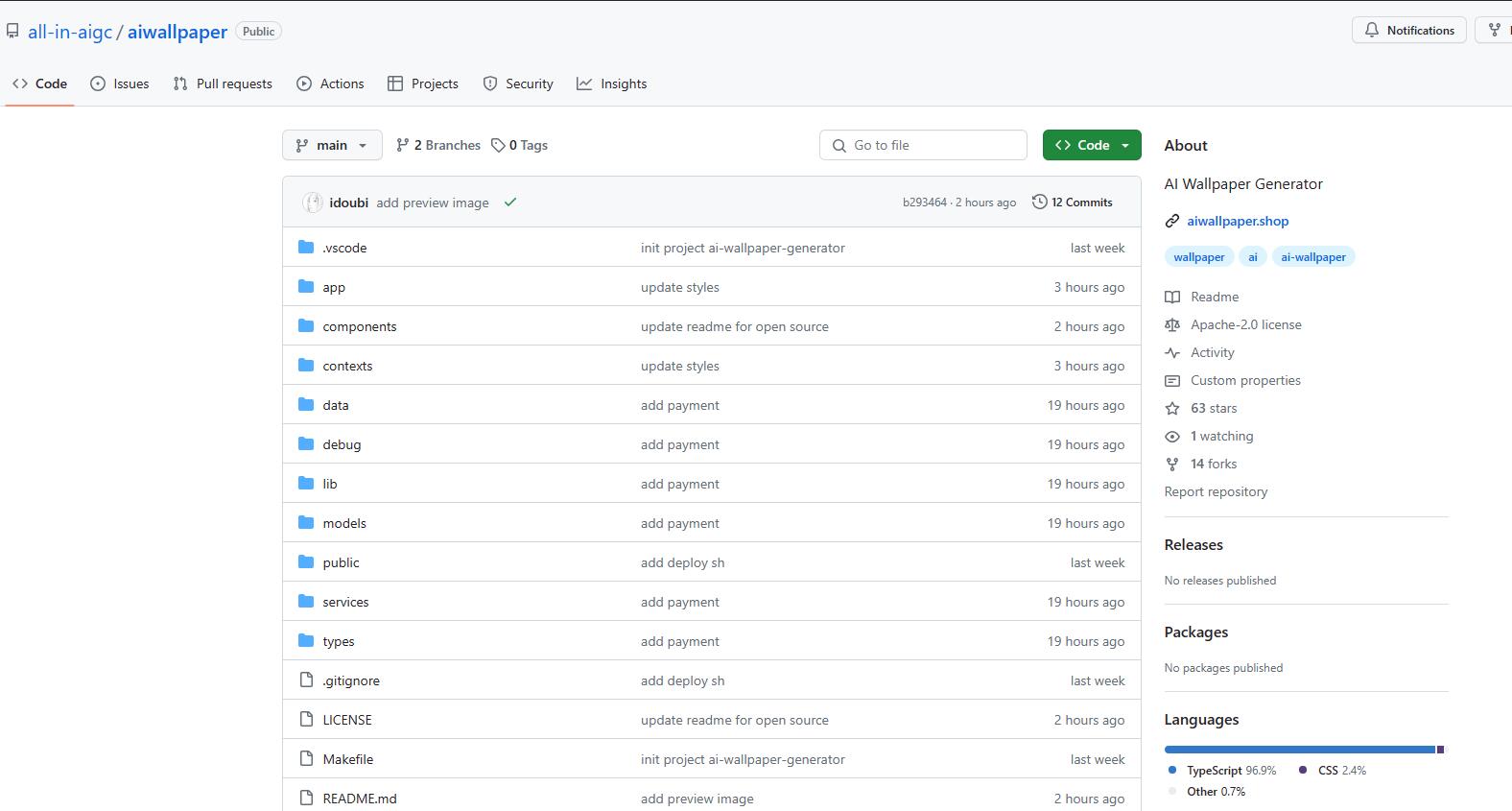Screen dimensions: 1512x811
Task: Click the fork icon next to 14 forks
Action: (x=1172, y=464)
